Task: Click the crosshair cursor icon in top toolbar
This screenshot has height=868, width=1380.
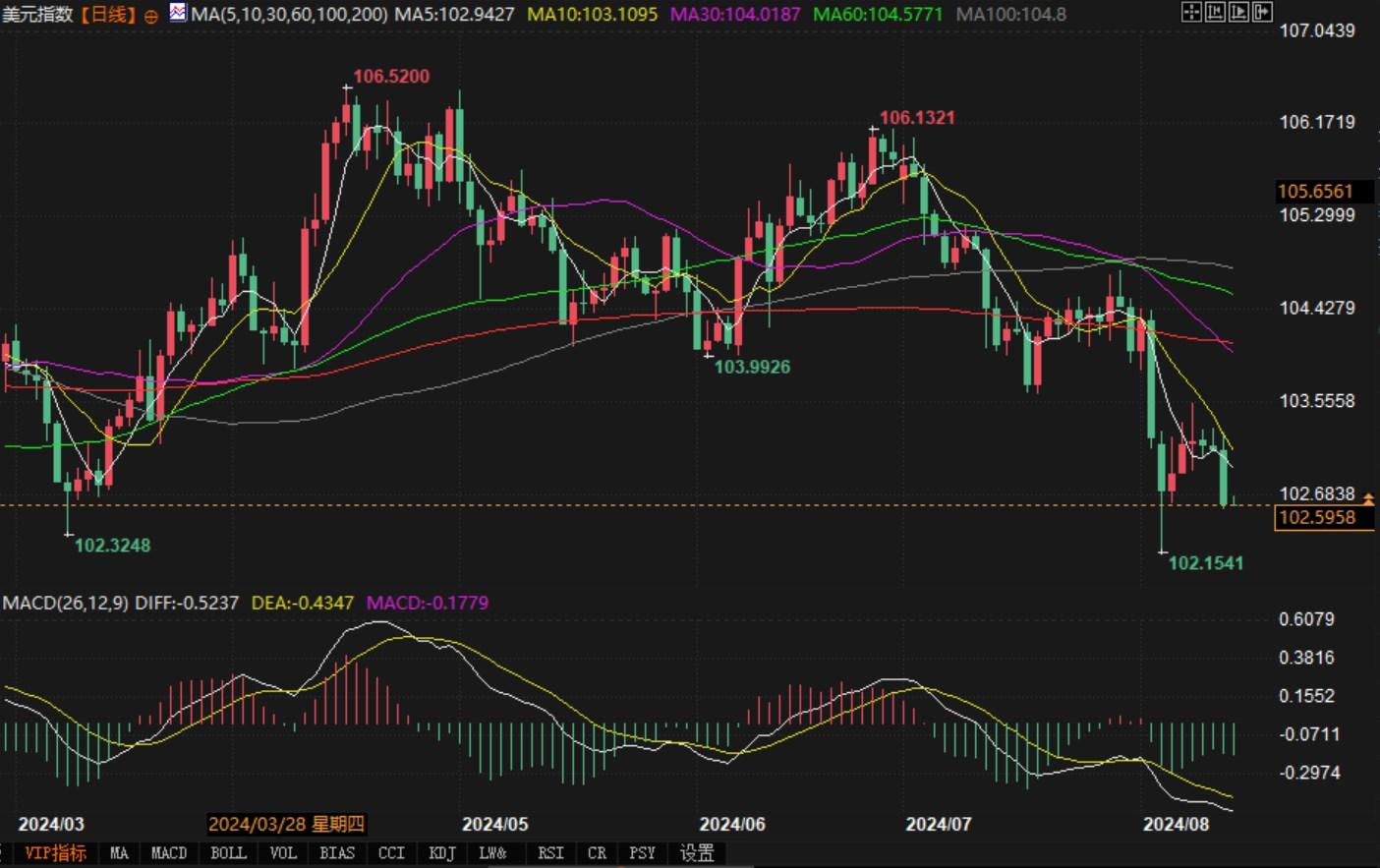Action: 1191,13
